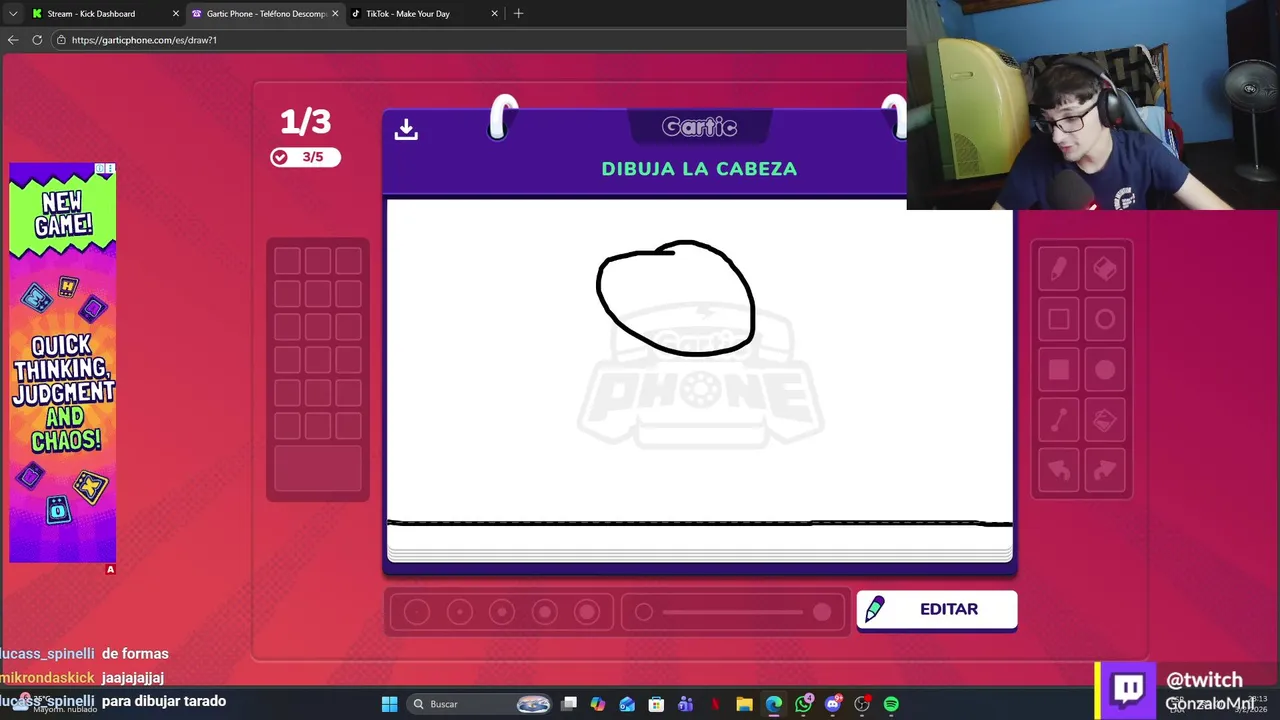
Task: Click the 1/3 round counter
Action: click(x=305, y=121)
